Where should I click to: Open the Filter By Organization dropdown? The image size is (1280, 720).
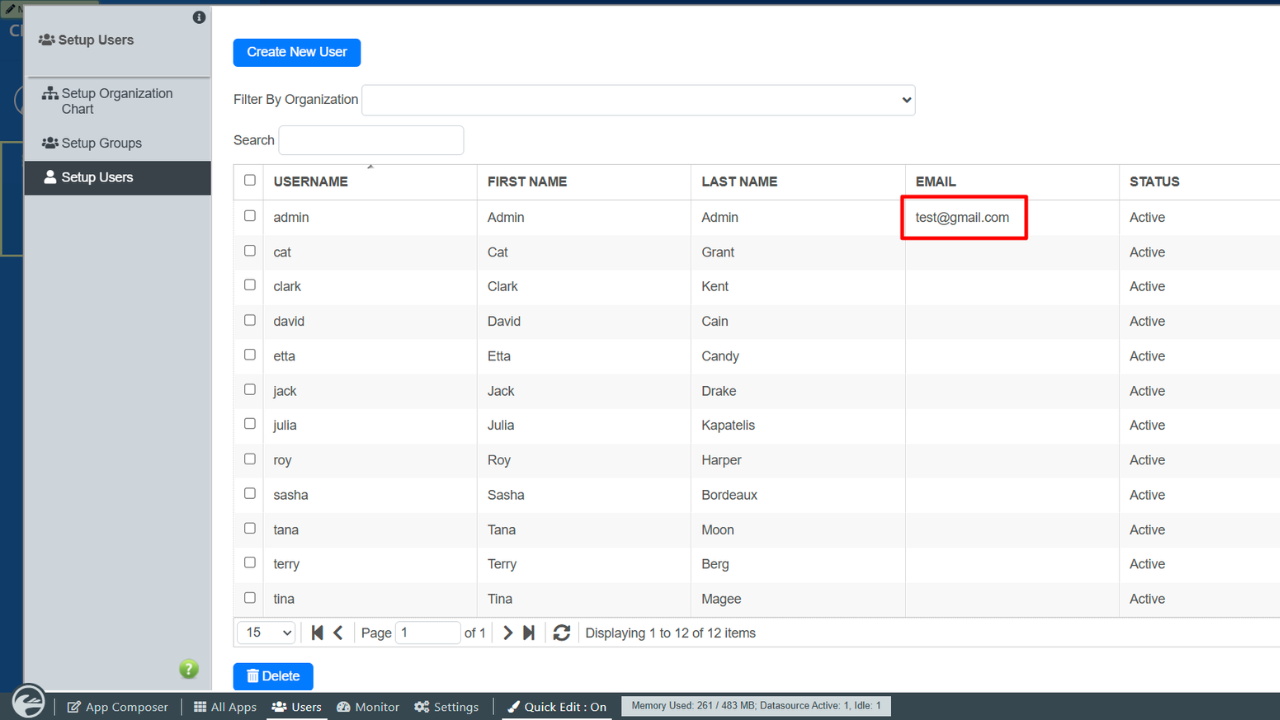coord(638,100)
